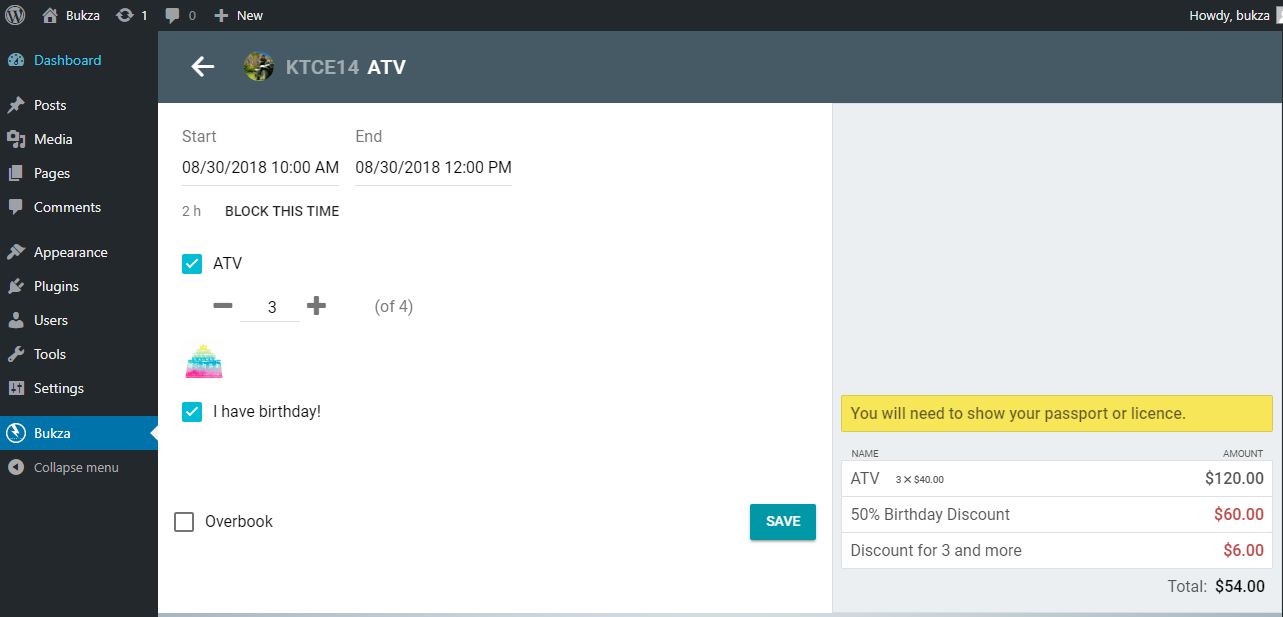This screenshot has height=617, width=1283.
Task: Click the ATV avatar thumbnail in header
Action: click(259, 67)
